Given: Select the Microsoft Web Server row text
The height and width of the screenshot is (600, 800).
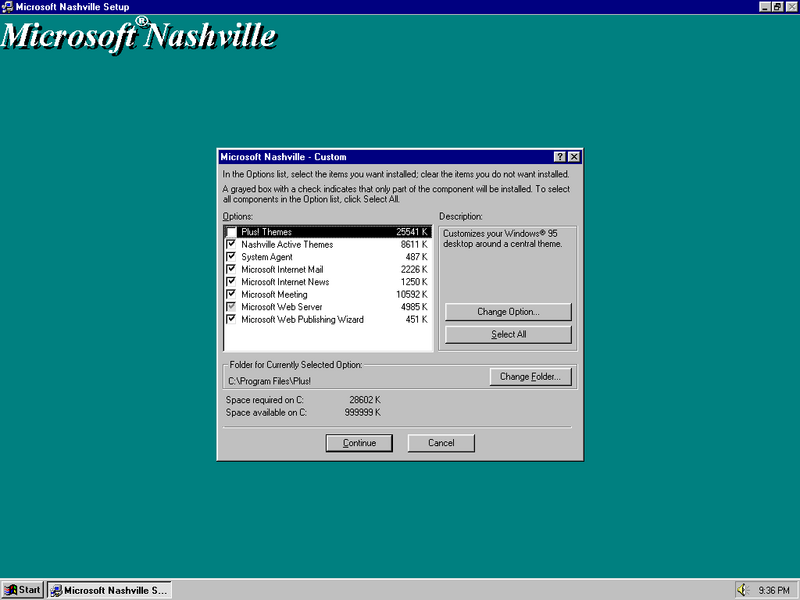Looking at the screenshot, I should click(282, 307).
